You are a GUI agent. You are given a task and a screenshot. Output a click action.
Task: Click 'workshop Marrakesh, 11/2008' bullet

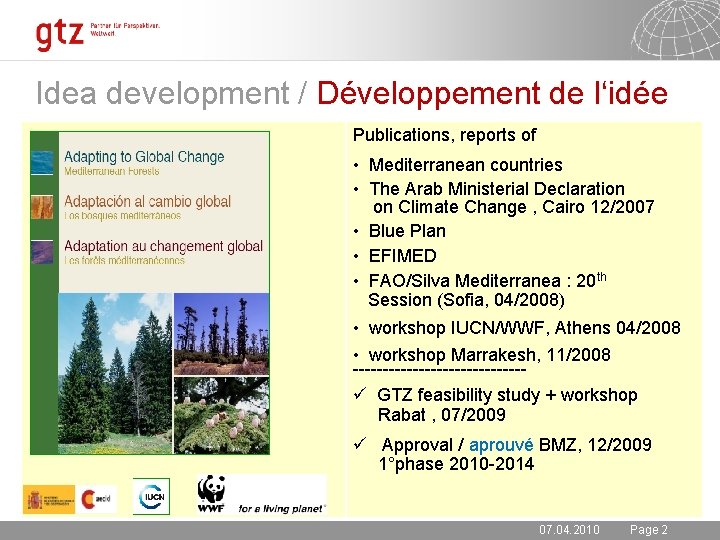point(489,355)
